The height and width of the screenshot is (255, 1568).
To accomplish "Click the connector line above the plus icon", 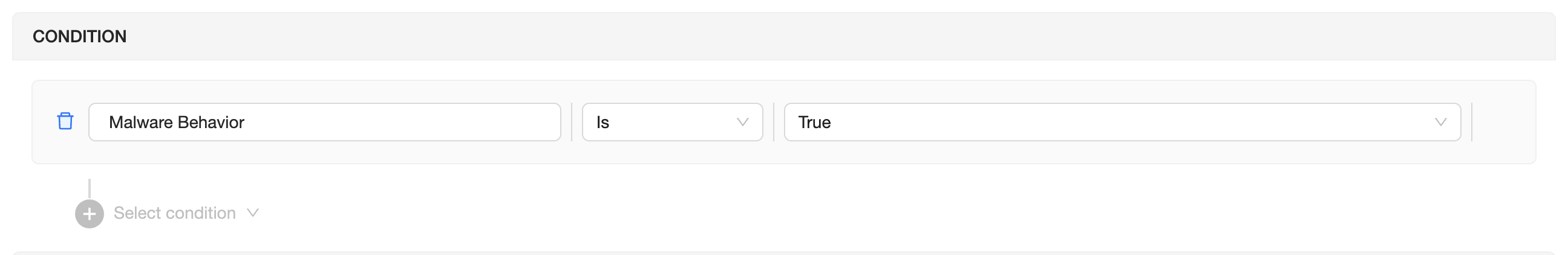I will (x=90, y=188).
